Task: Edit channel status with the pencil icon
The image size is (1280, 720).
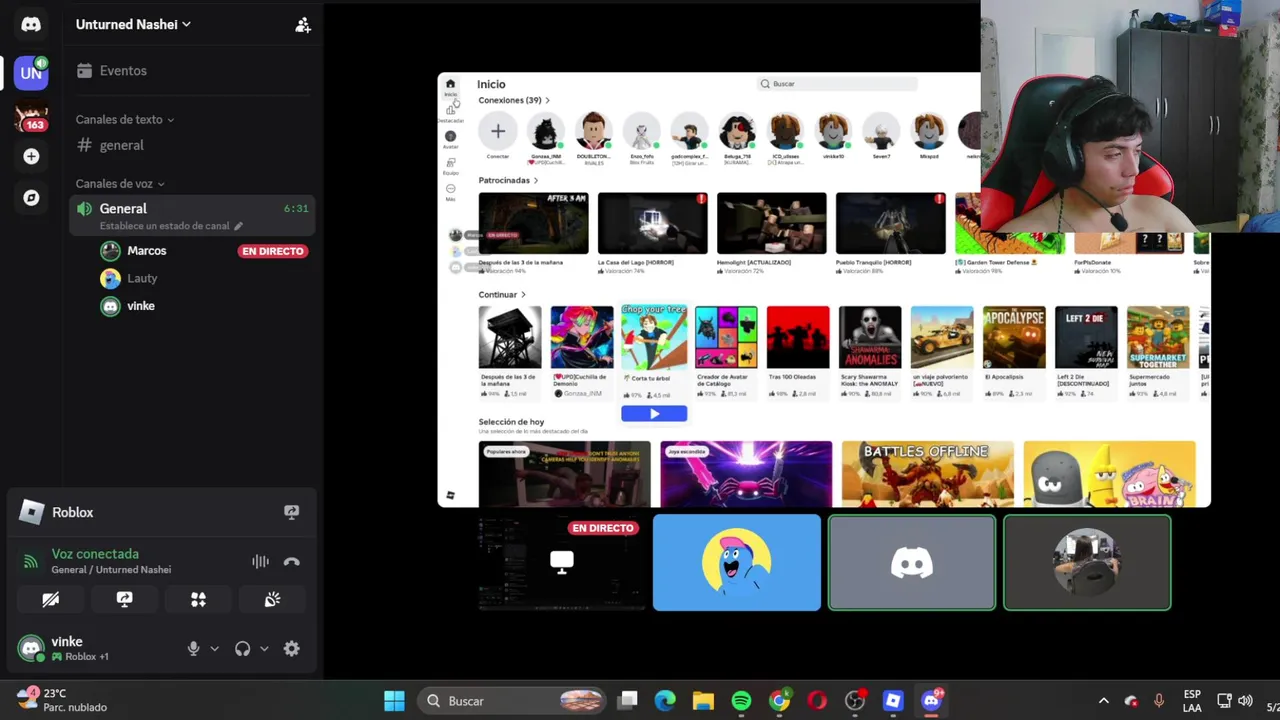Action: [238, 226]
